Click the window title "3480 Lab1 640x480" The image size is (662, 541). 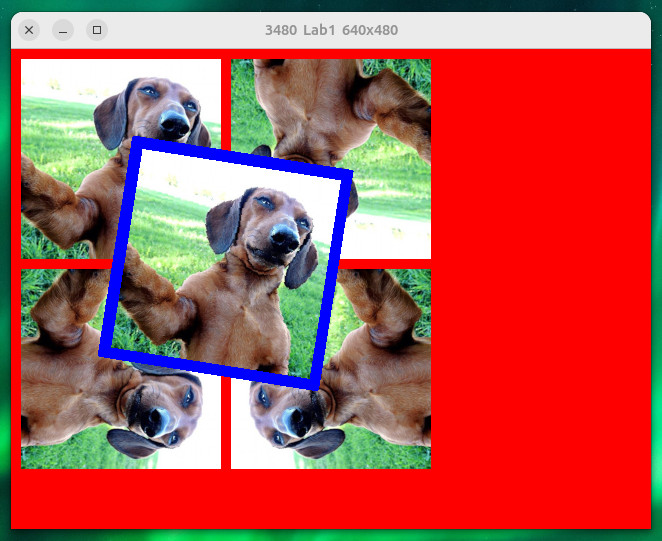pyautogui.click(x=331, y=30)
